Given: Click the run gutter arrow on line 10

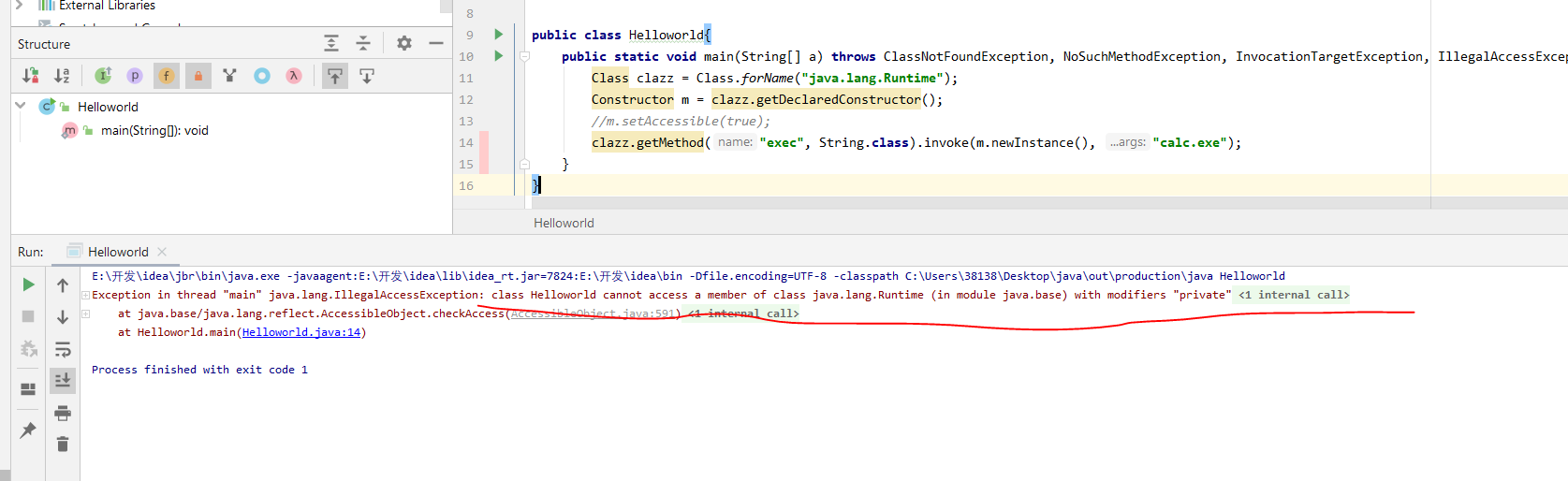Looking at the screenshot, I should 498,56.
